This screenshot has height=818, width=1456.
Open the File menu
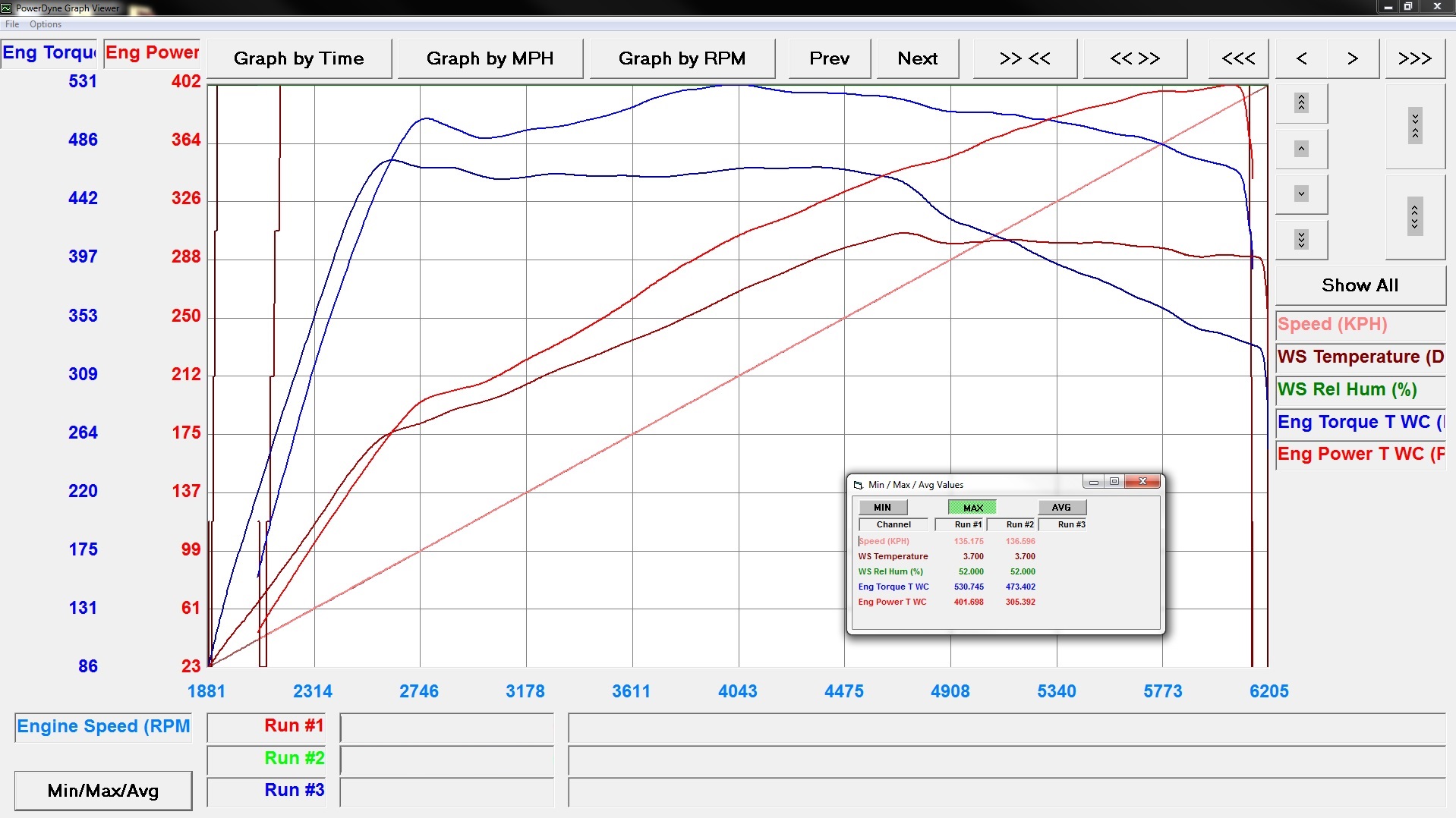click(x=12, y=24)
